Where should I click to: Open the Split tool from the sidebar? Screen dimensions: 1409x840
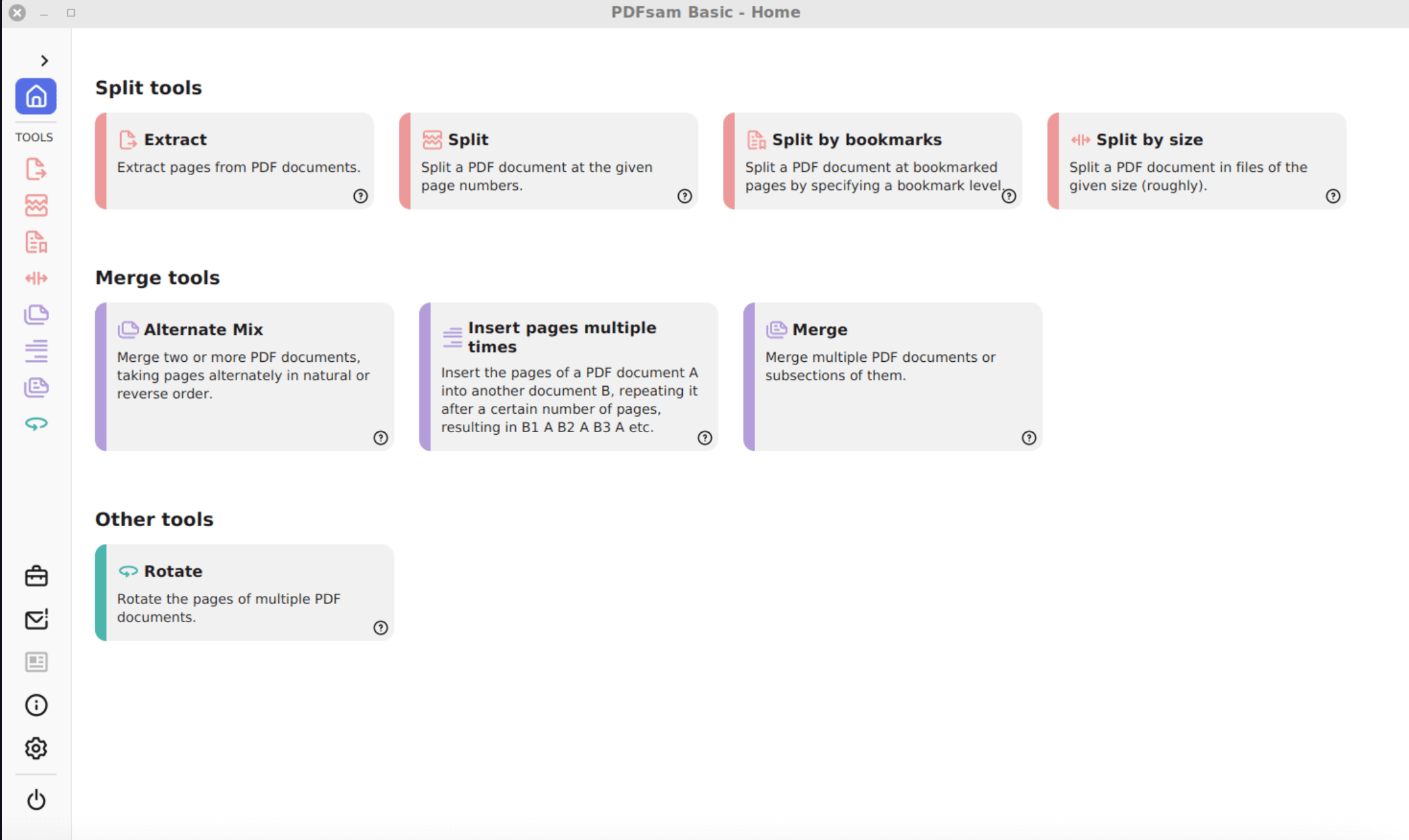[36, 206]
